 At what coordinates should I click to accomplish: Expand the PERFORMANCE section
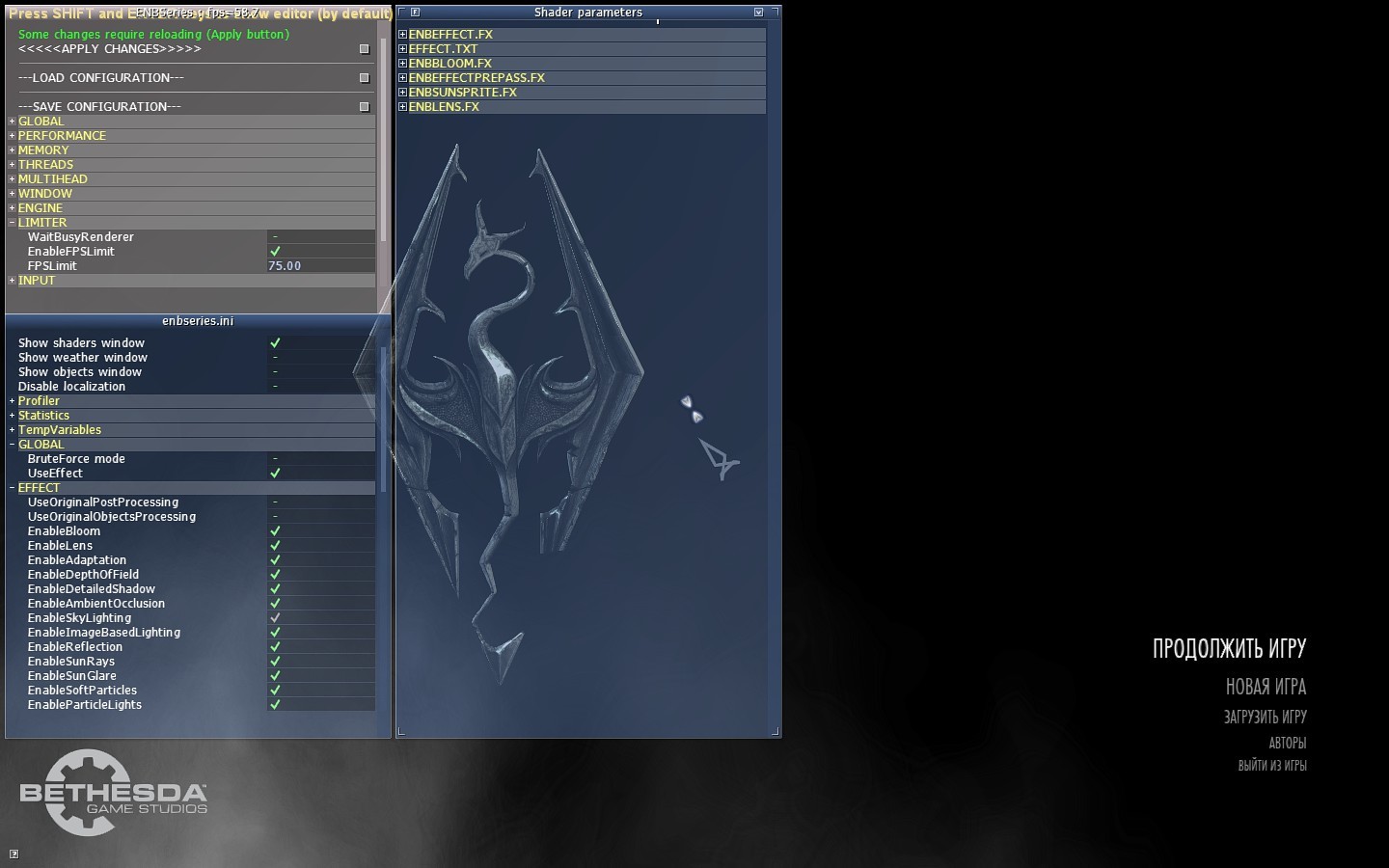pyautogui.click(x=13, y=136)
